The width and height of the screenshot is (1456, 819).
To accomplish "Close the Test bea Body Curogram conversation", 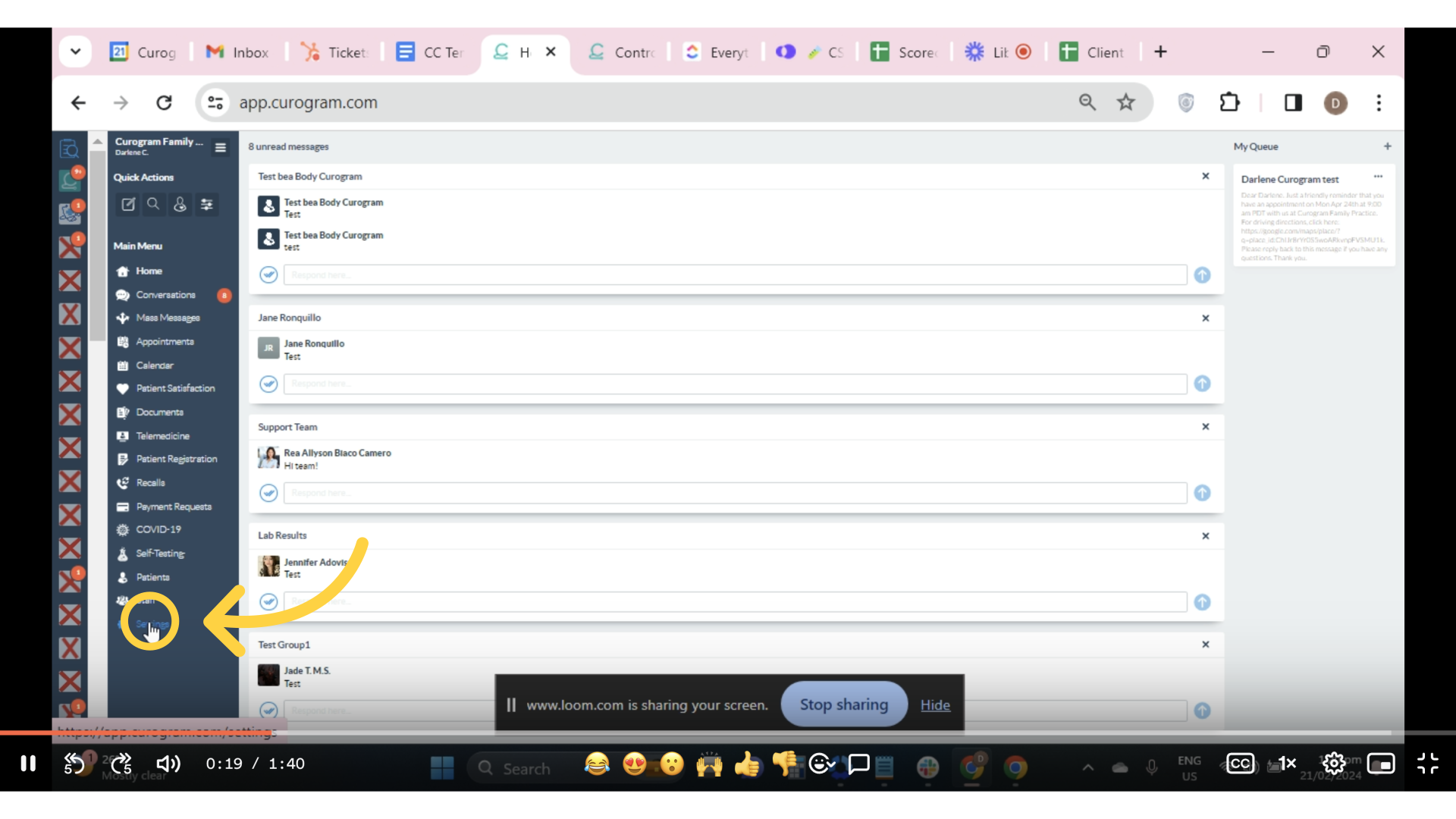I will click(1205, 176).
